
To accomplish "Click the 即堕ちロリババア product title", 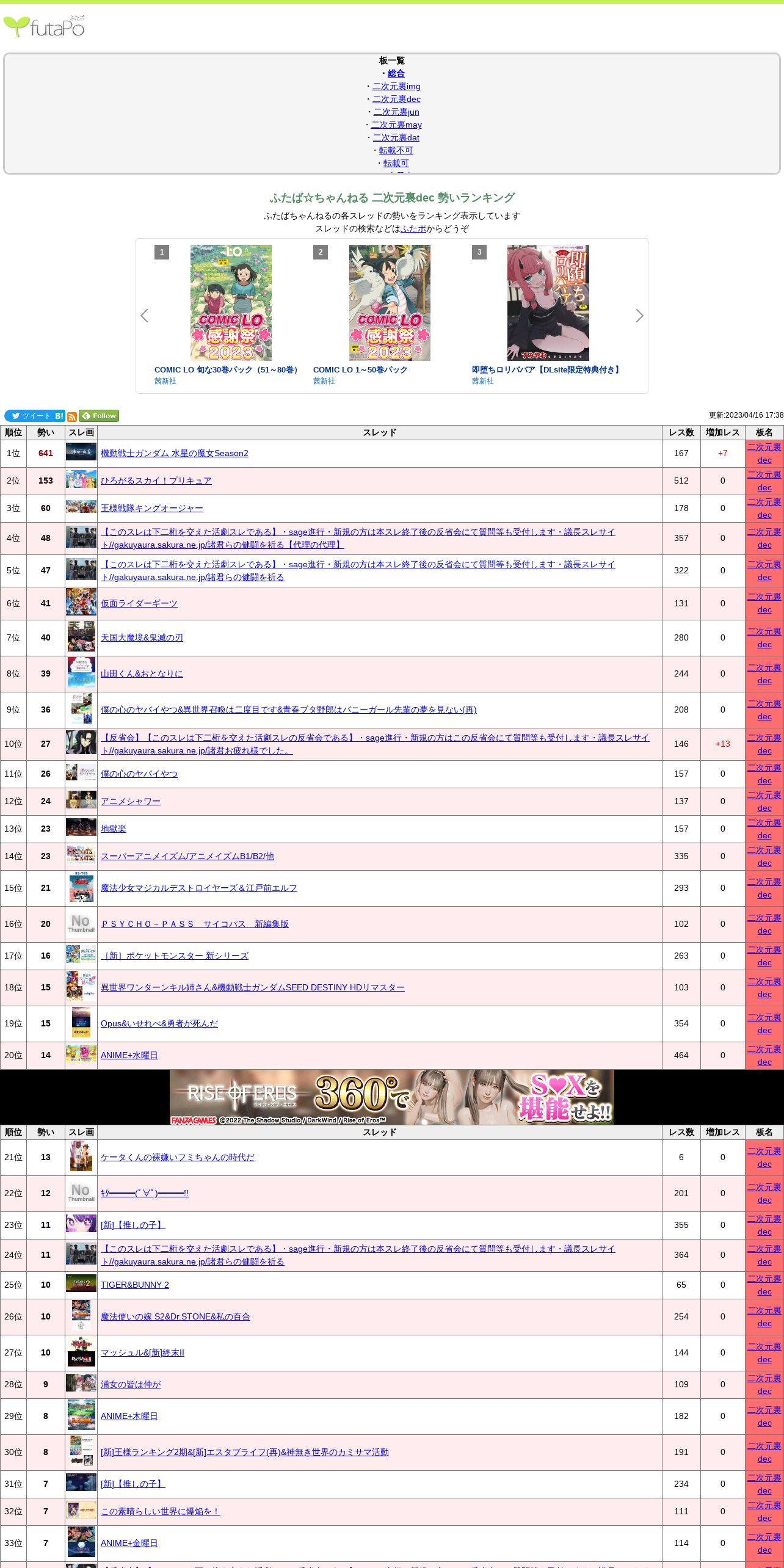I will [x=546, y=369].
